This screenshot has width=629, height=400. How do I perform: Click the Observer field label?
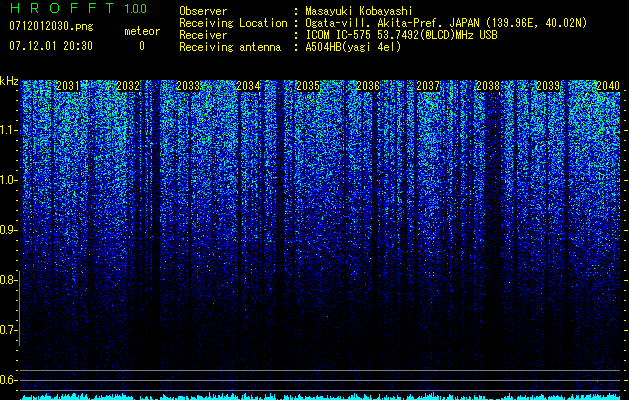203,11
